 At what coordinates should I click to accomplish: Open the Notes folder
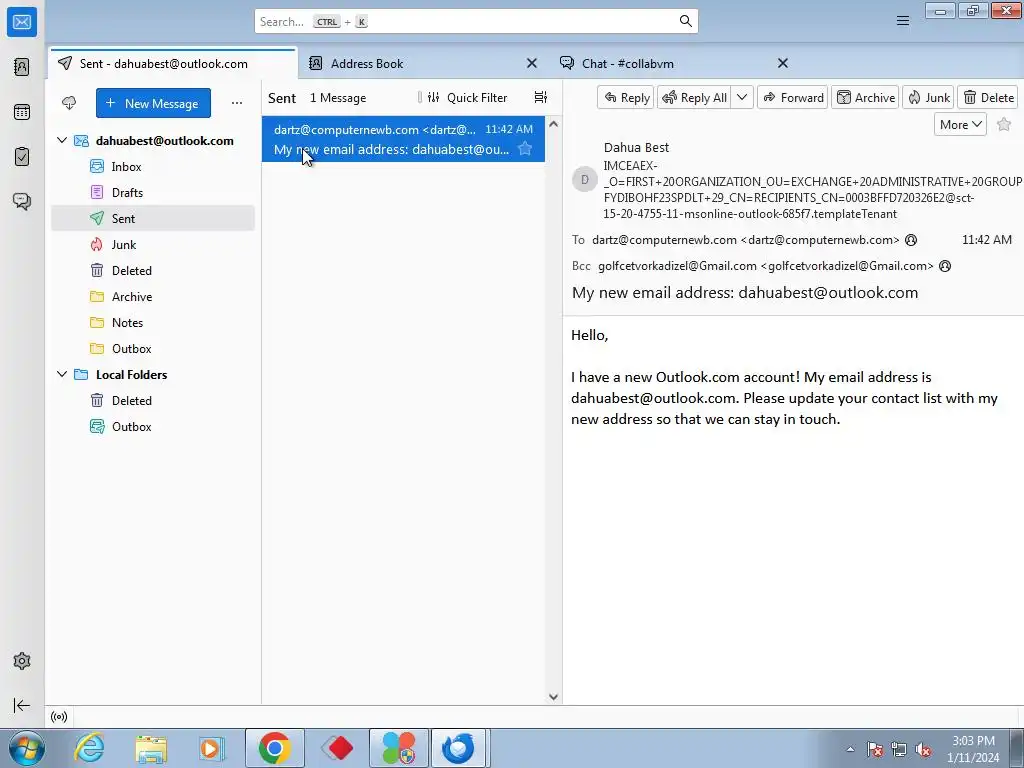point(153,323)
